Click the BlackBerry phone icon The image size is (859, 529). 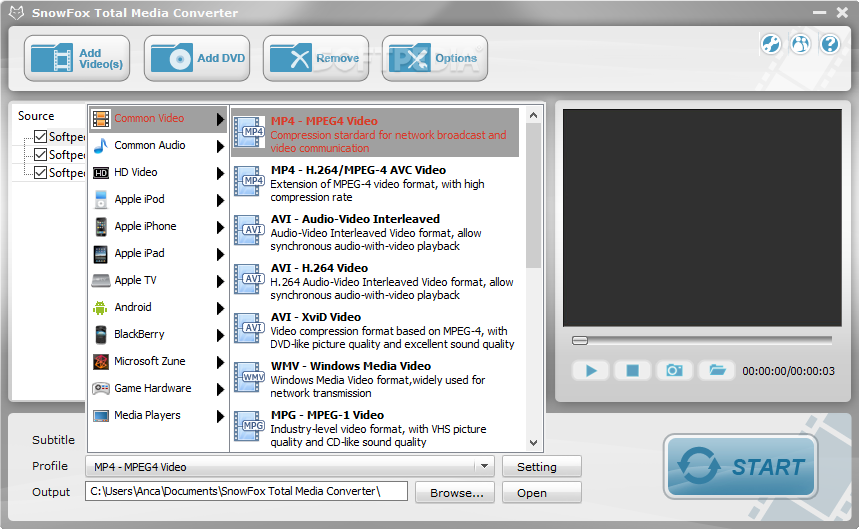(x=101, y=335)
